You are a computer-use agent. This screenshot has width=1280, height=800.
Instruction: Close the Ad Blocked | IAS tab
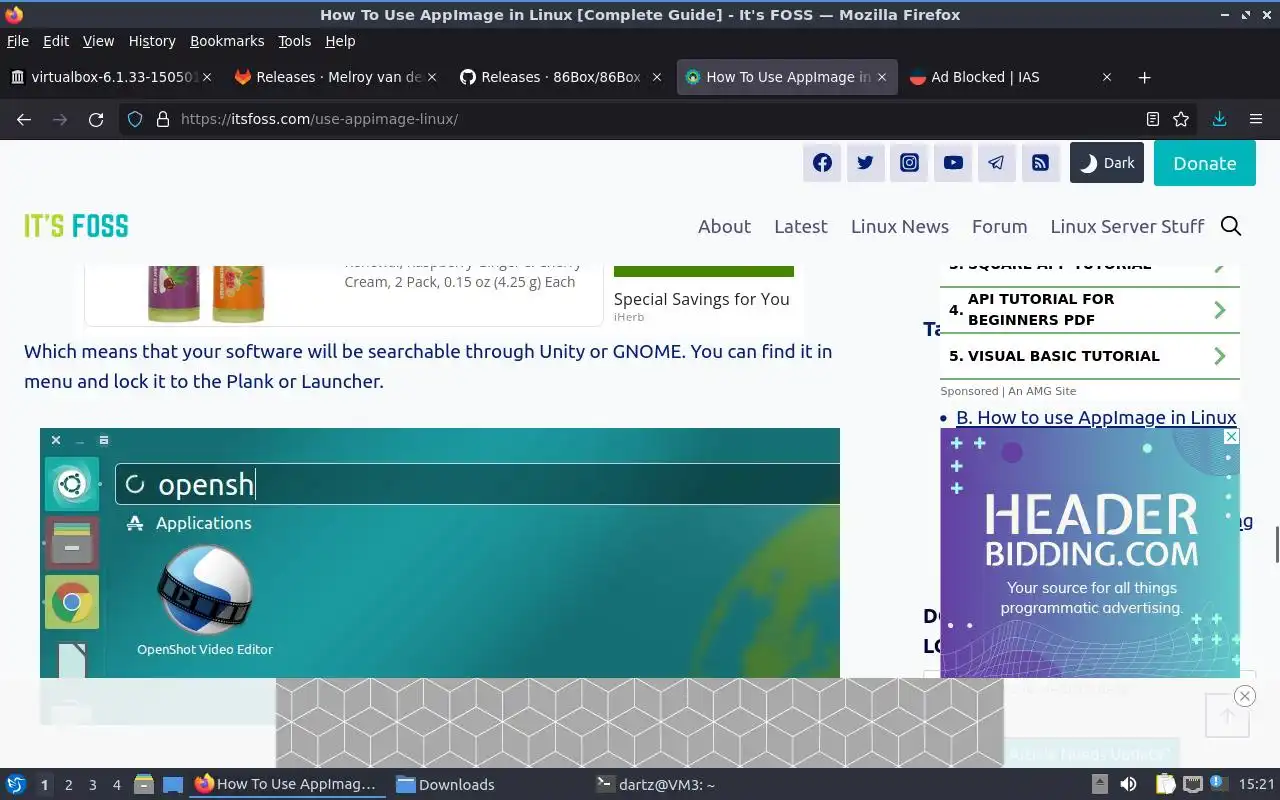coord(1107,77)
